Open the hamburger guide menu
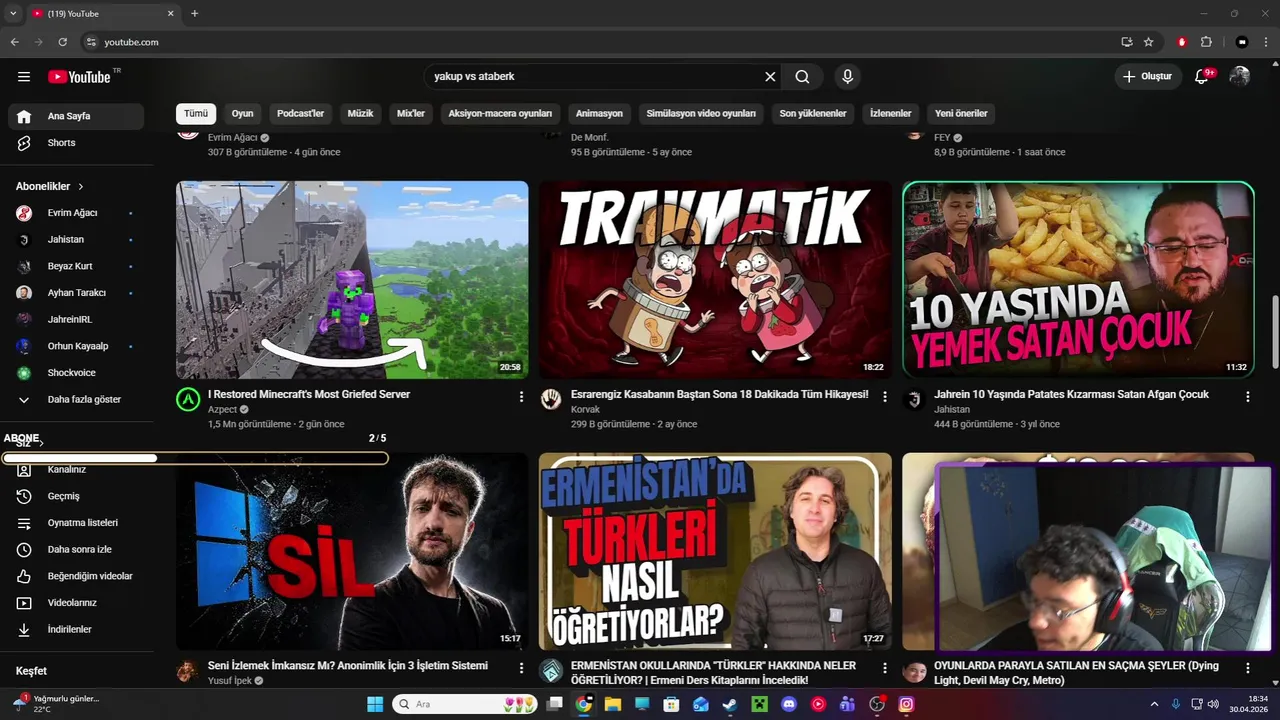This screenshot has width=1280, height=720. click(24, 77)
